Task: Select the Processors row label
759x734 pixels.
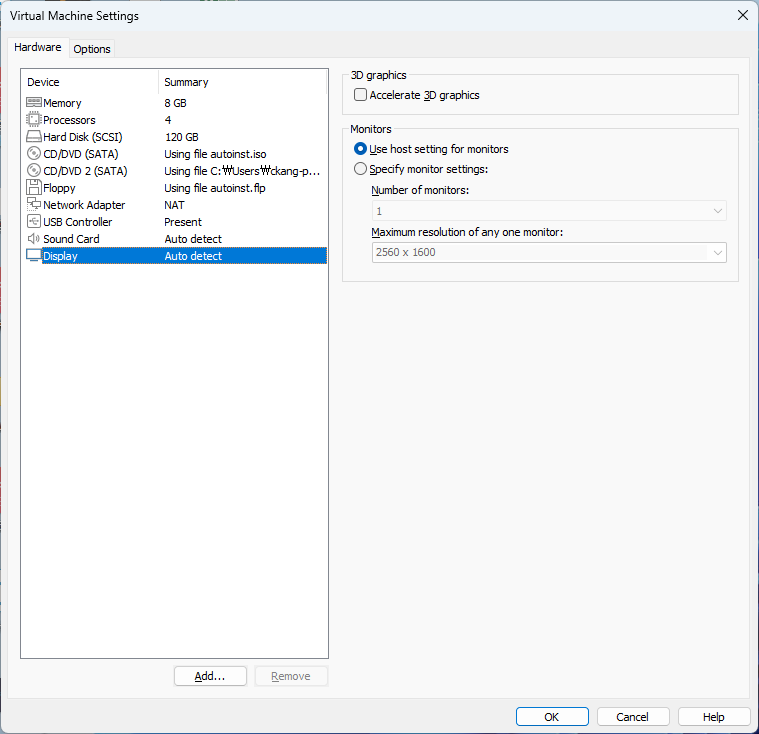Action: point(69,120)
